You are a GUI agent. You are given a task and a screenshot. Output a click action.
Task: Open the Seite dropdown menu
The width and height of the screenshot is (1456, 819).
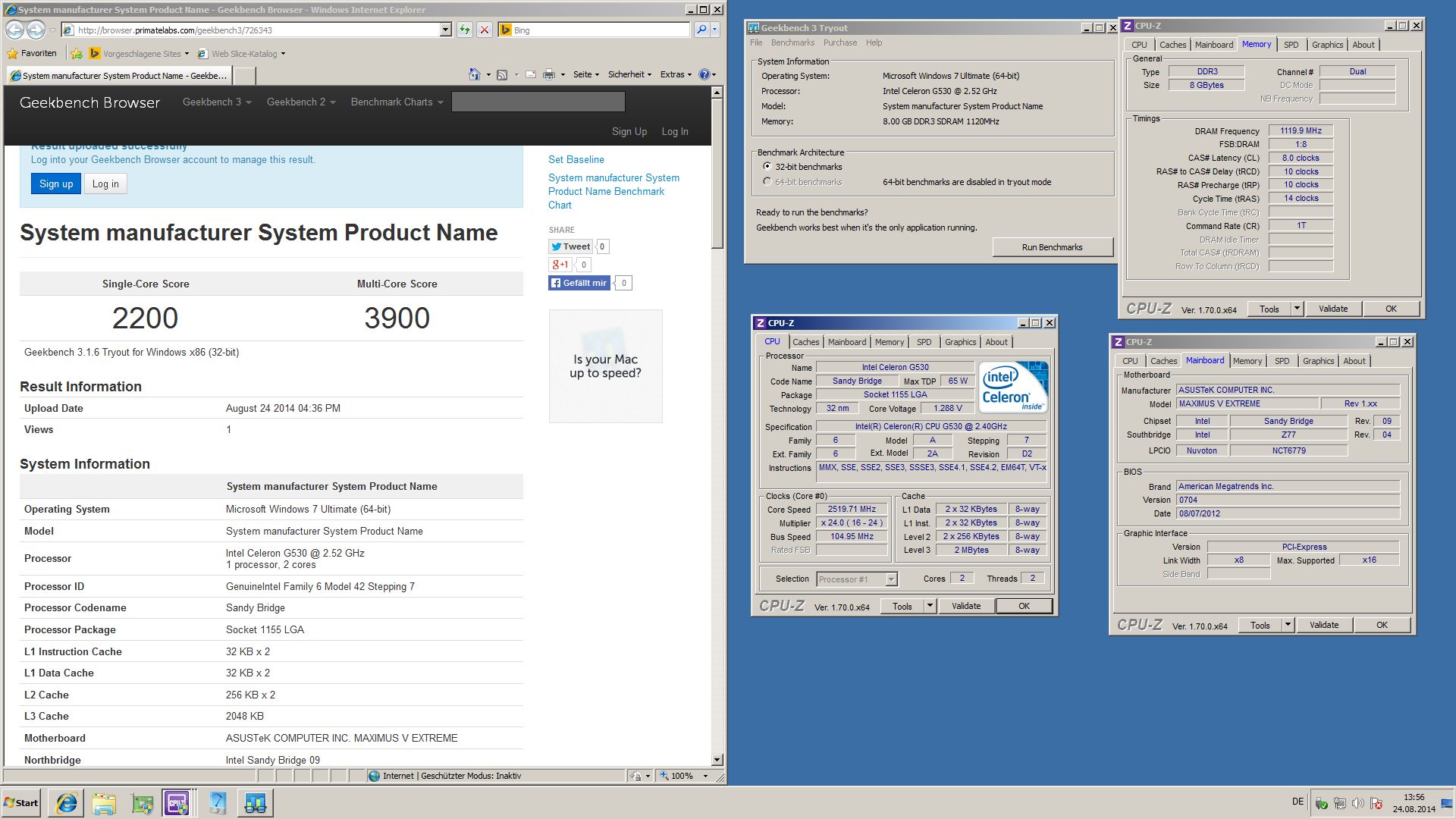(x=586, y=74)
